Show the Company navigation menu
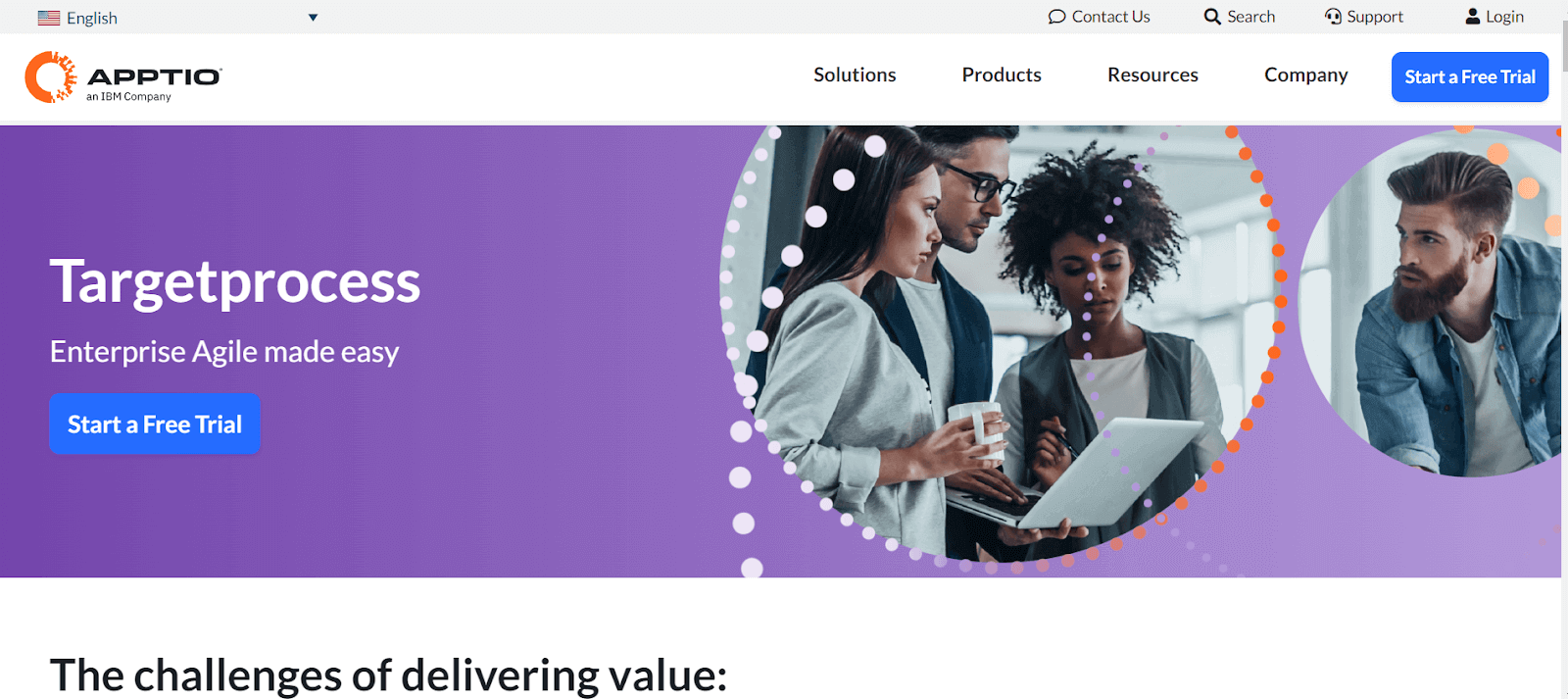This screenshot has width=1568, height=699. [1305, 75]
